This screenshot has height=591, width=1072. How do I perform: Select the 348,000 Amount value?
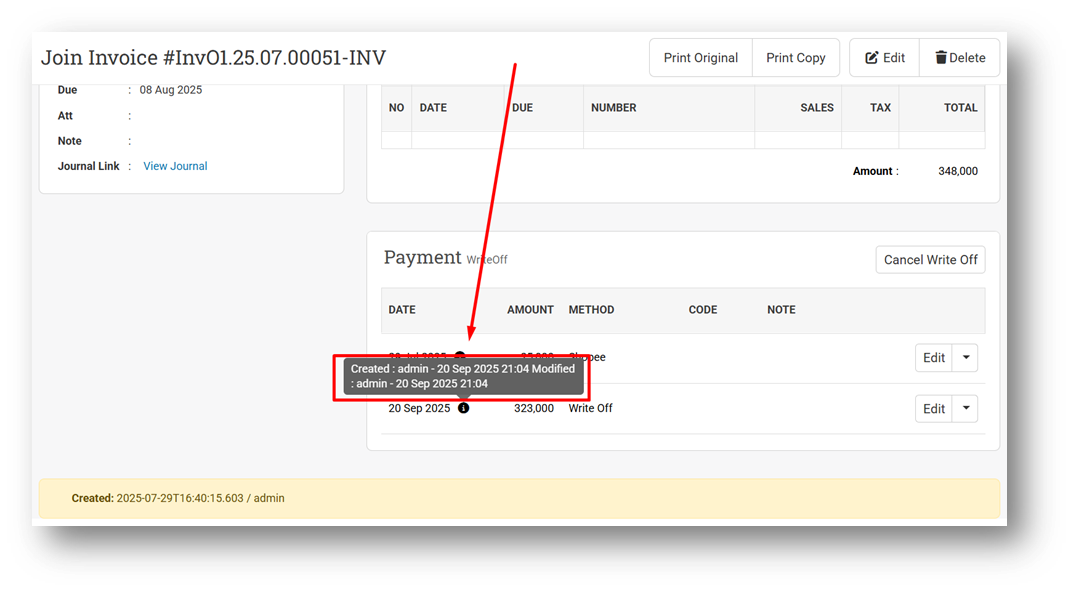pos(958,171)
